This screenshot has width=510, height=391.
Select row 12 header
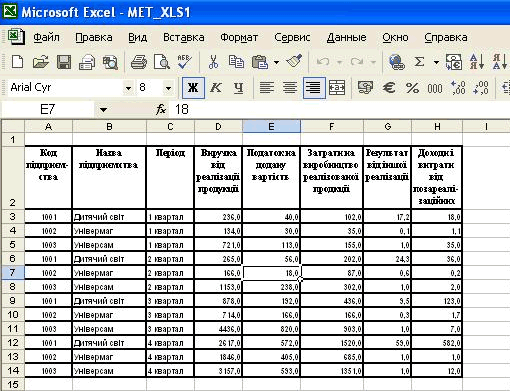tap(13, 343)
